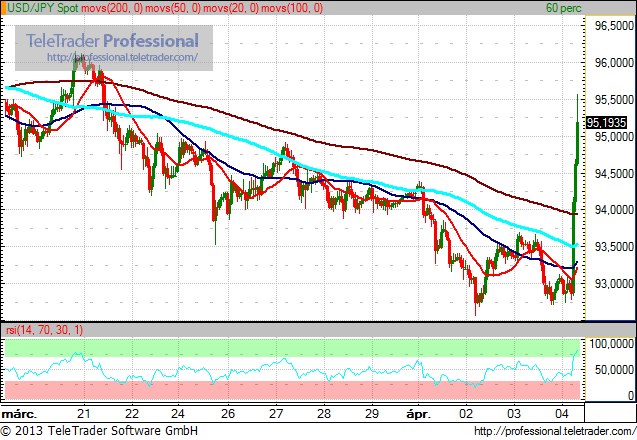637x440 pixels.
Task: Open the professional.teletrader.com link at bottom right
Action: [x=555, y=431]
